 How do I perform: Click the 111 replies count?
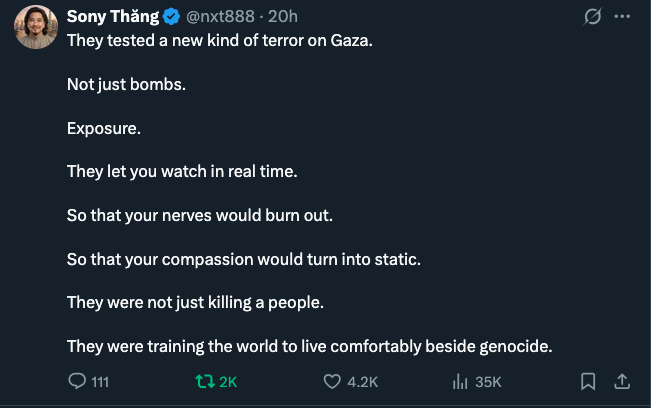(100, 381)
